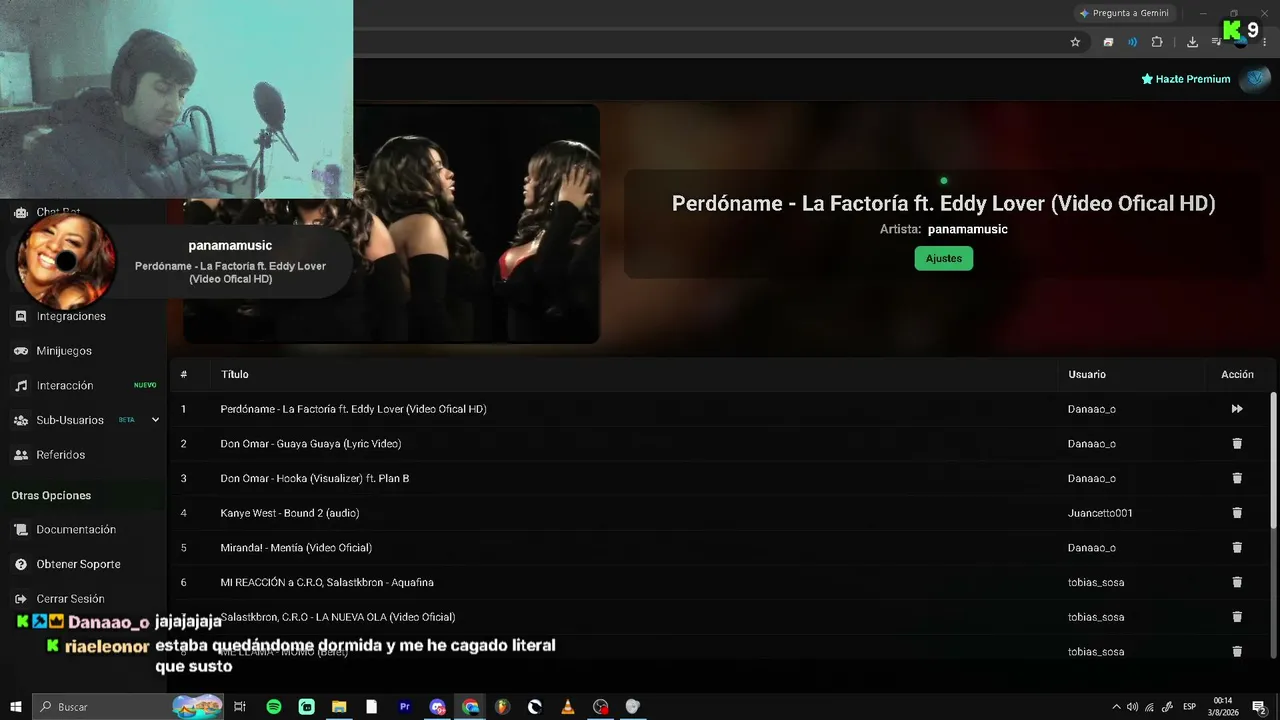
Task: Open the Windows Start menu
Action: (16, 707)
